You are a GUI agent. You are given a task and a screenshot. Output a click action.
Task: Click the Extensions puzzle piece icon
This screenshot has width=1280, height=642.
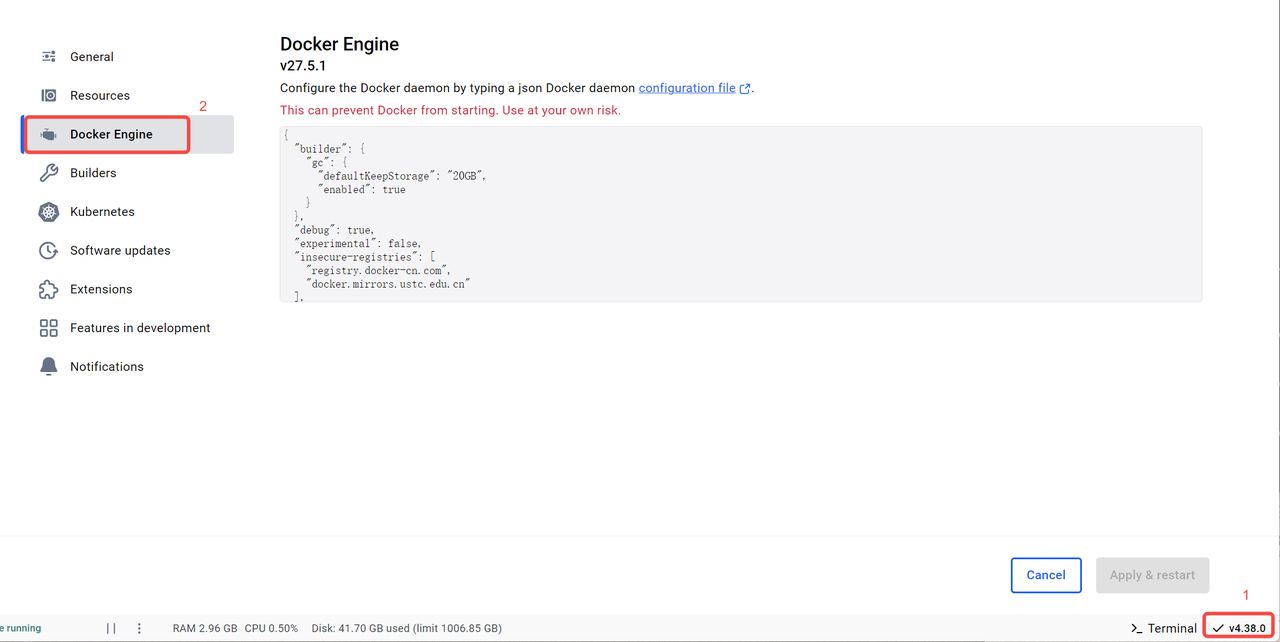48,289
